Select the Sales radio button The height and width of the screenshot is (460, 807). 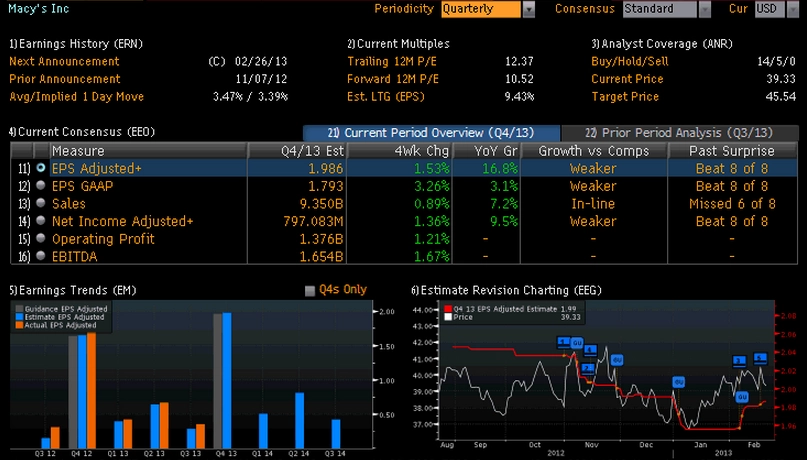pos(41,203)
